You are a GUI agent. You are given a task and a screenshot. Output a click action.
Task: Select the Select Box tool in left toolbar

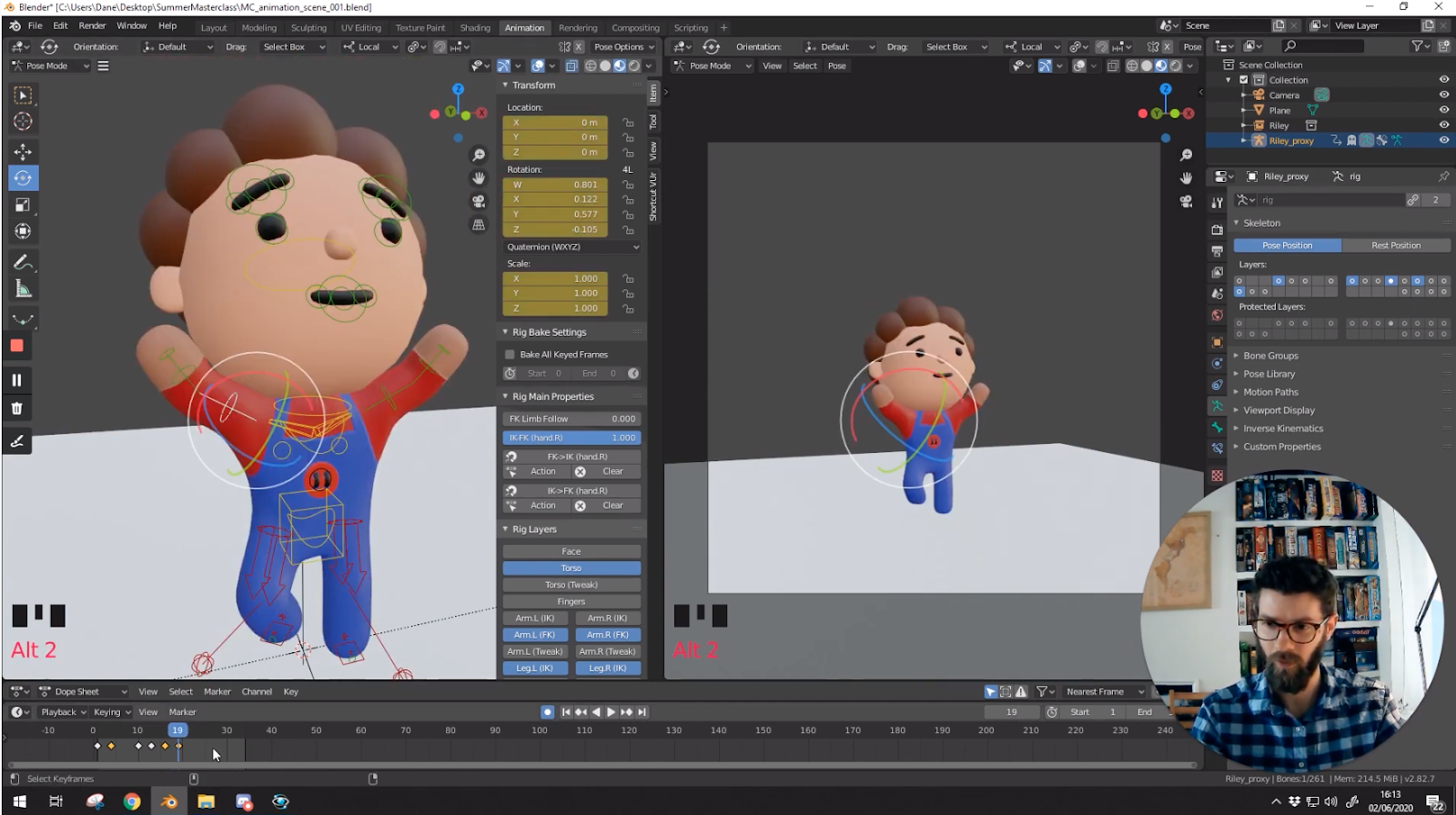[x=23, y=96]
